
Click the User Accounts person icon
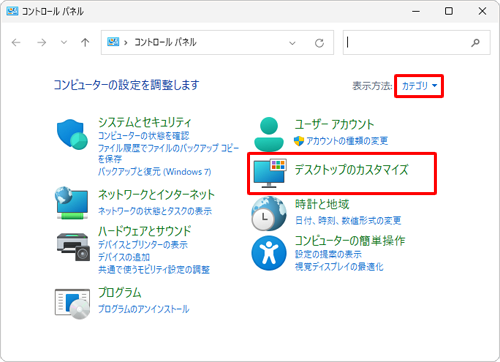click(269, 134)
